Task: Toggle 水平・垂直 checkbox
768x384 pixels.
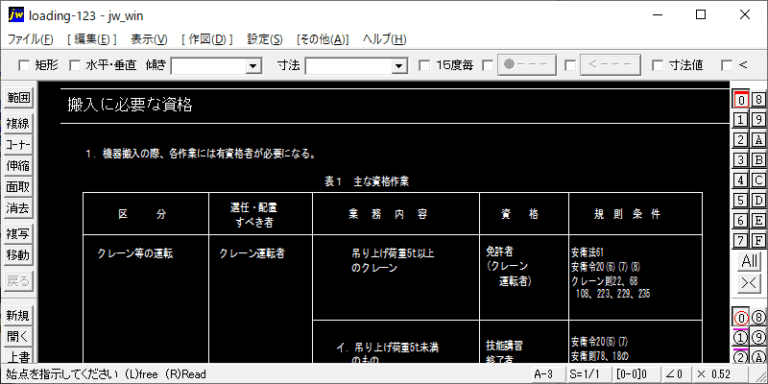Action: 74,65
